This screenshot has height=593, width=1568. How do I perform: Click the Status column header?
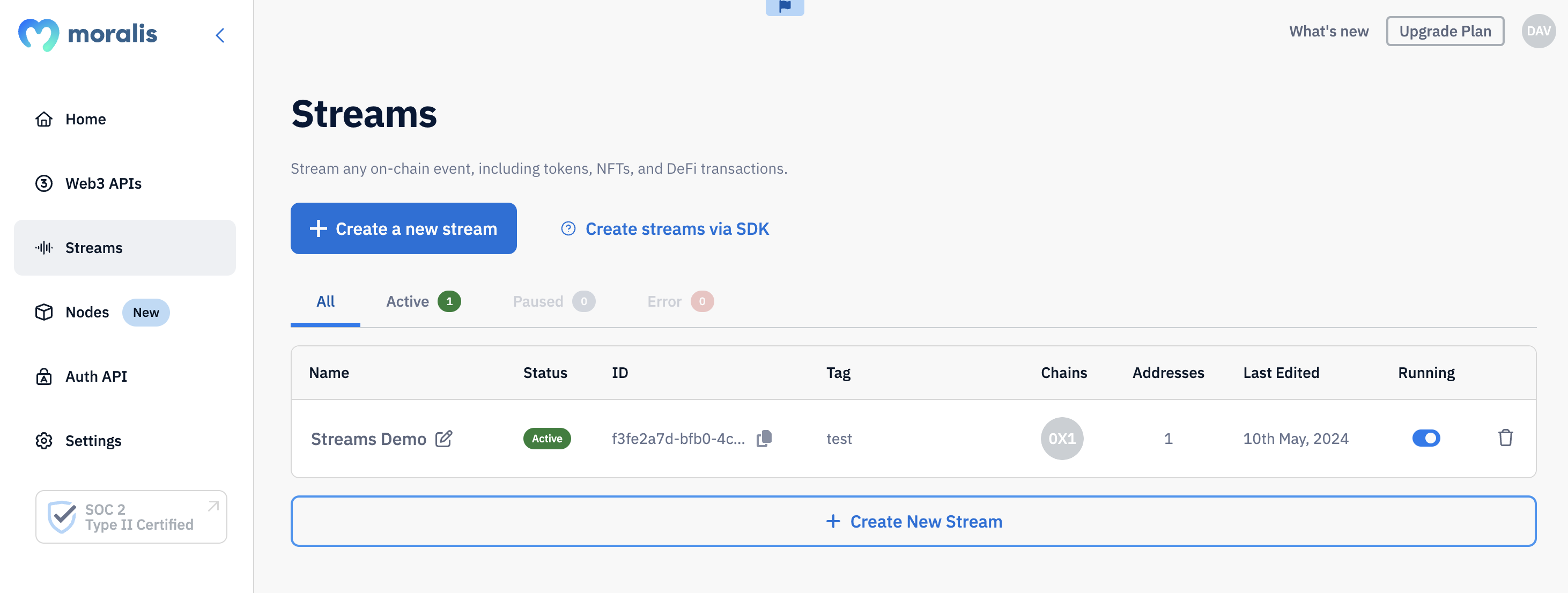point(545,373)
